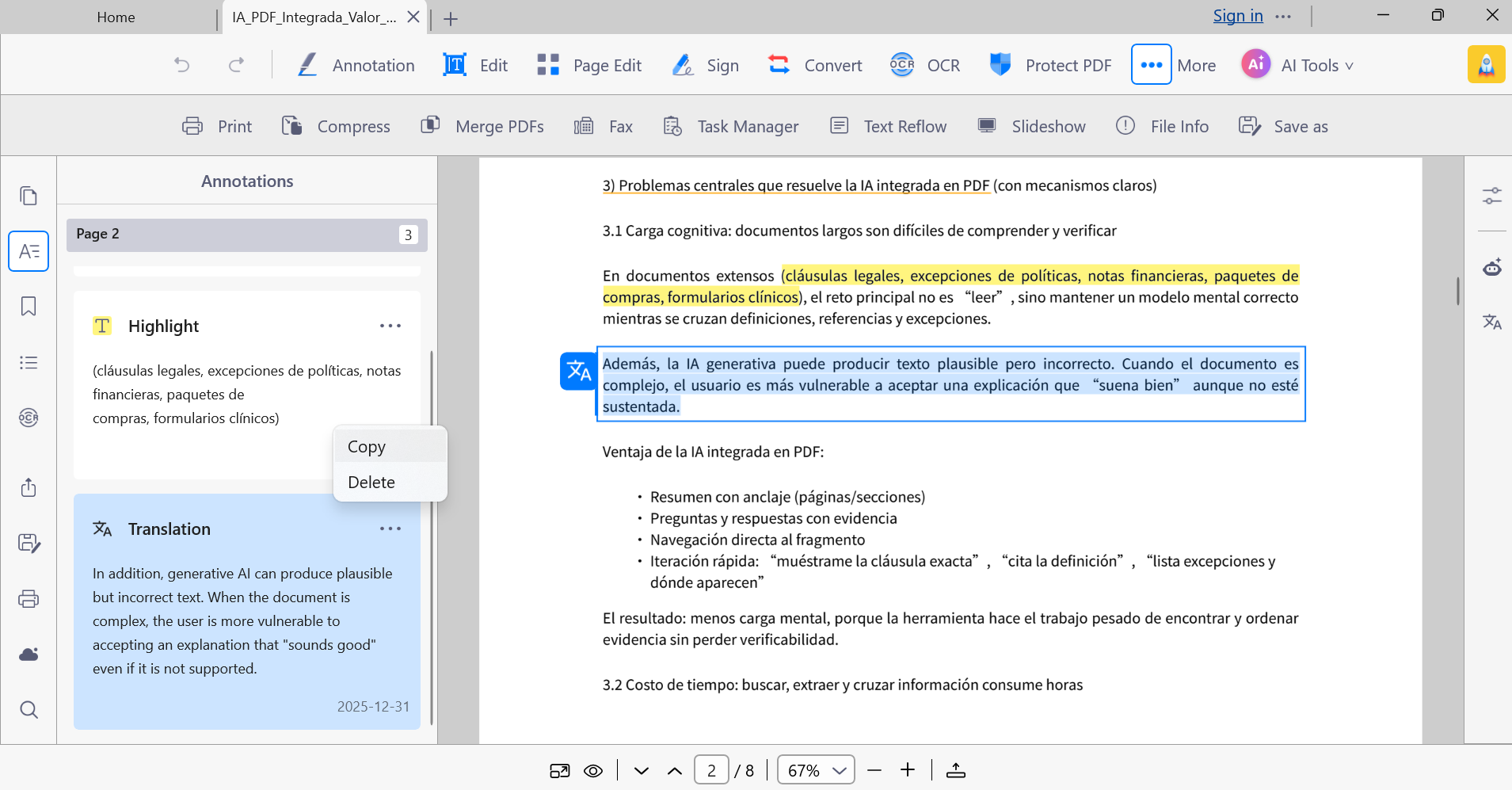Click the OCR sidebar icon
The width and height of the screenshot is (1512, 790).
click(29, 418)
